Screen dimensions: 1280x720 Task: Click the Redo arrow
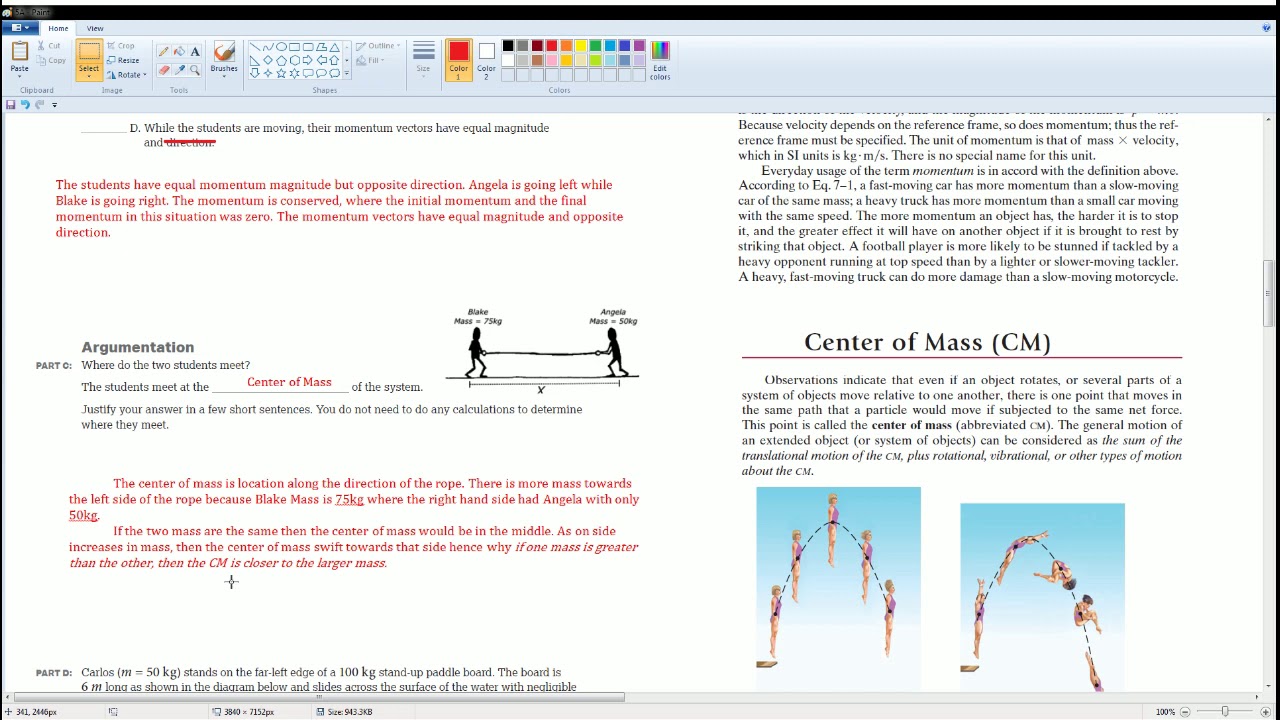pos(40,105)
